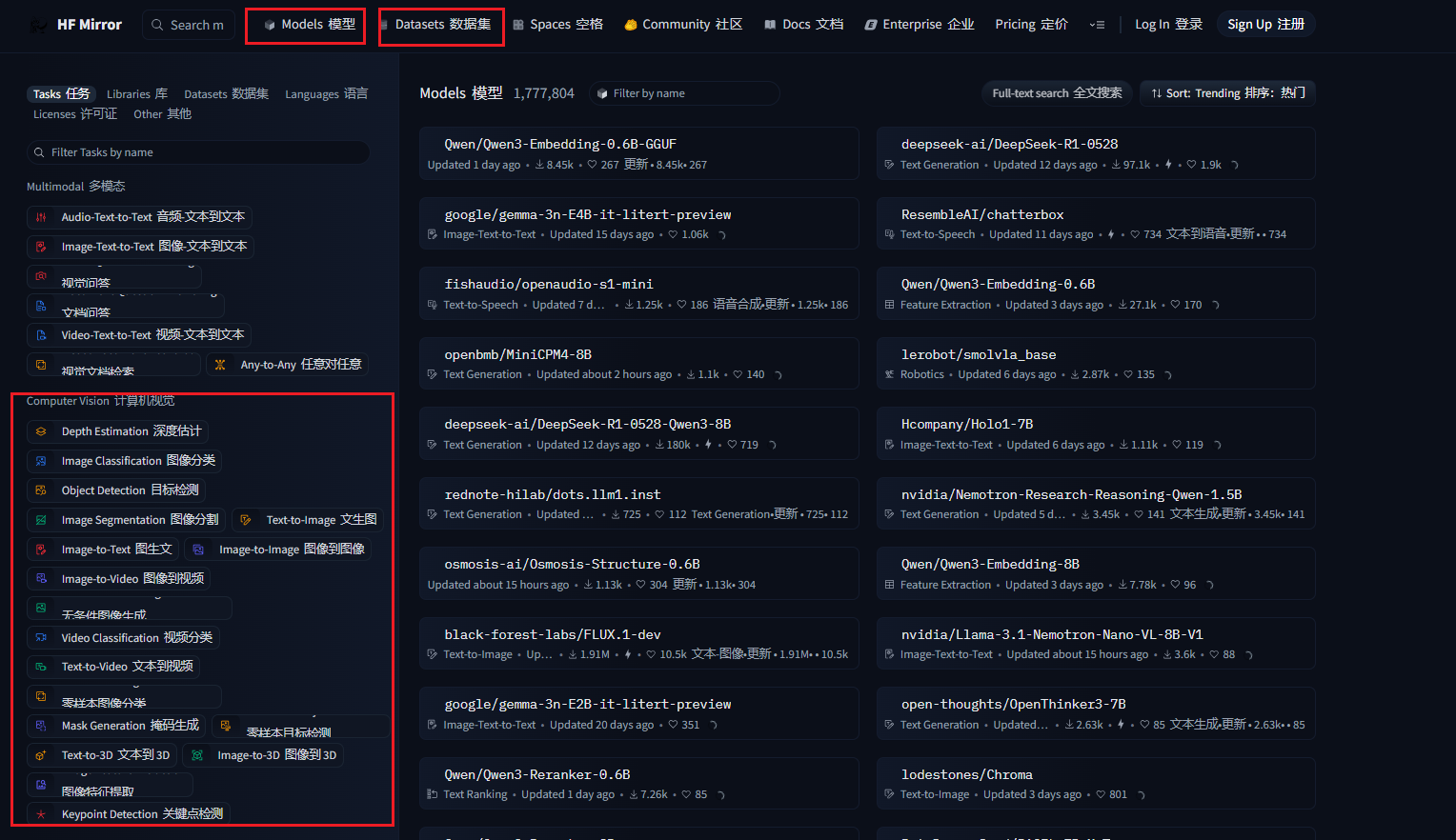Open lodestones/Chroma model

1096,784
